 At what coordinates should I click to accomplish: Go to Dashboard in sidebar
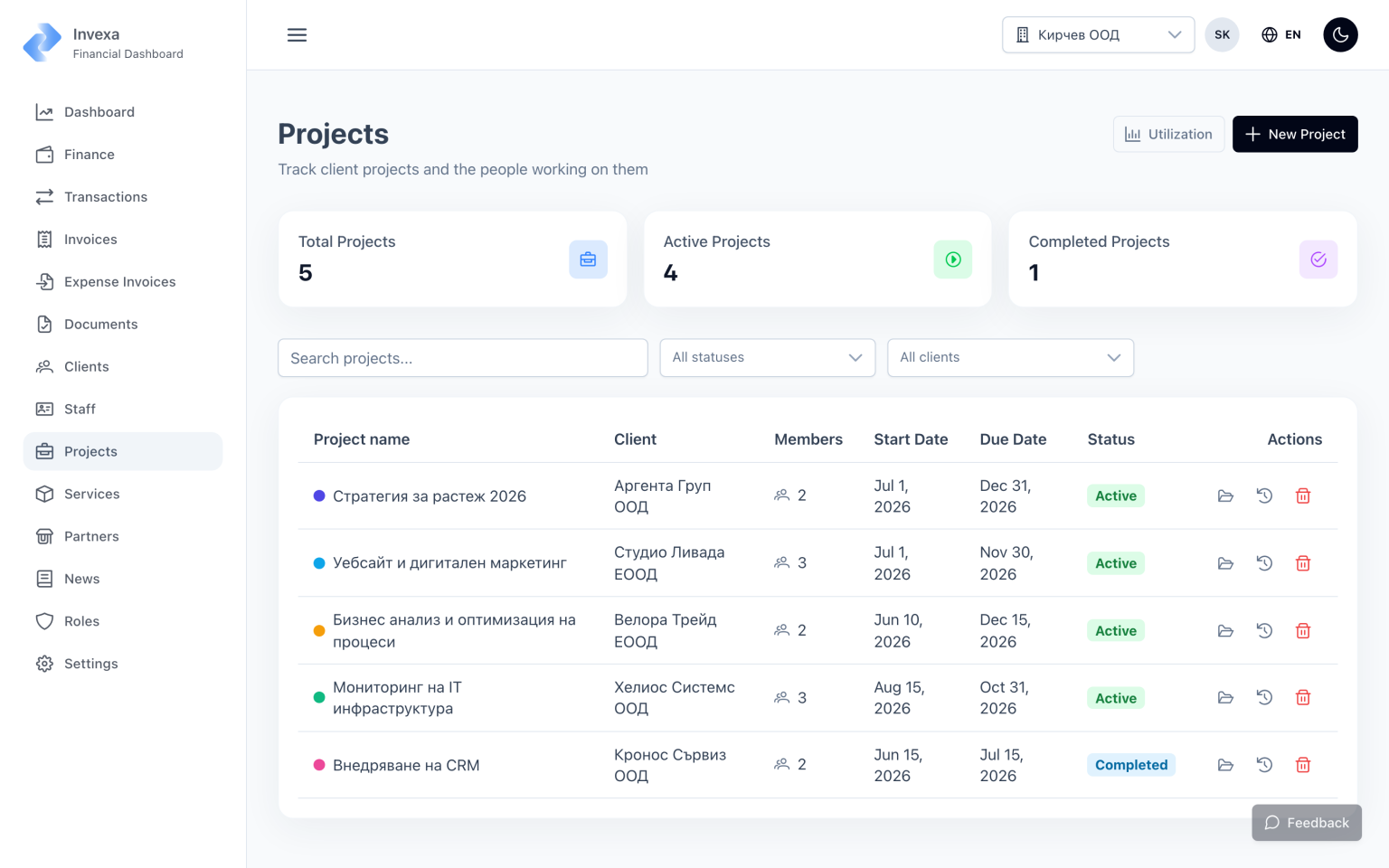point(123,112)
